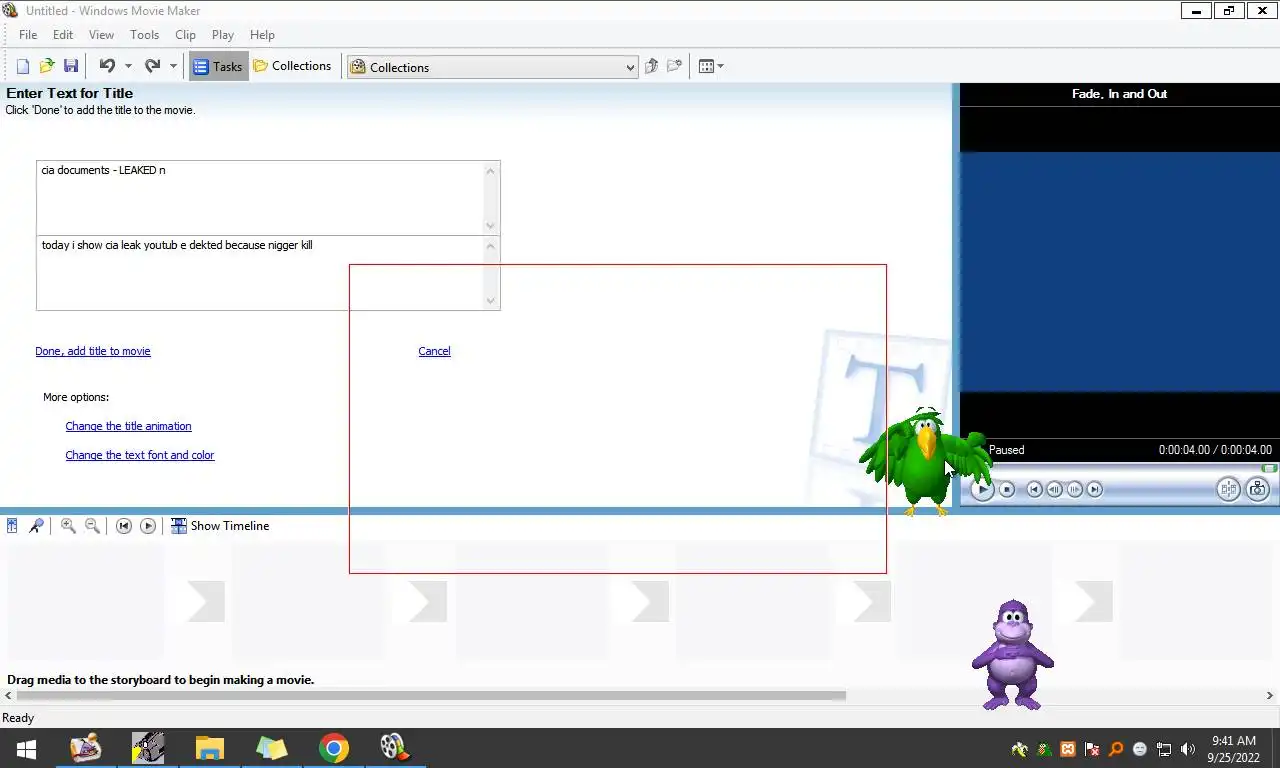
Task: Zoom out the timeline
Action: point(92,526)
